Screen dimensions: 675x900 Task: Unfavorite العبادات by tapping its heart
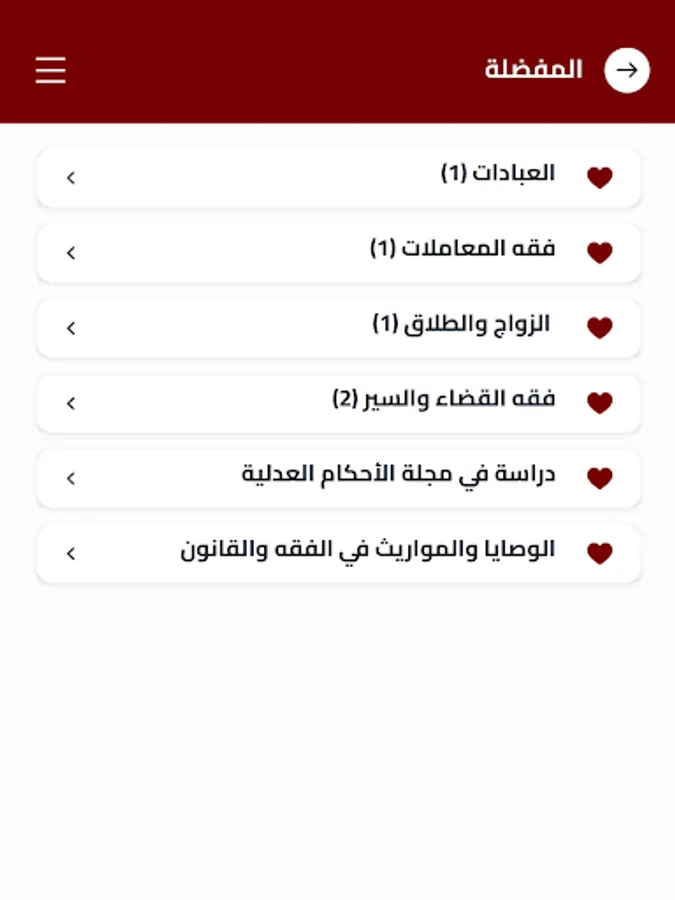pos(600,177)
